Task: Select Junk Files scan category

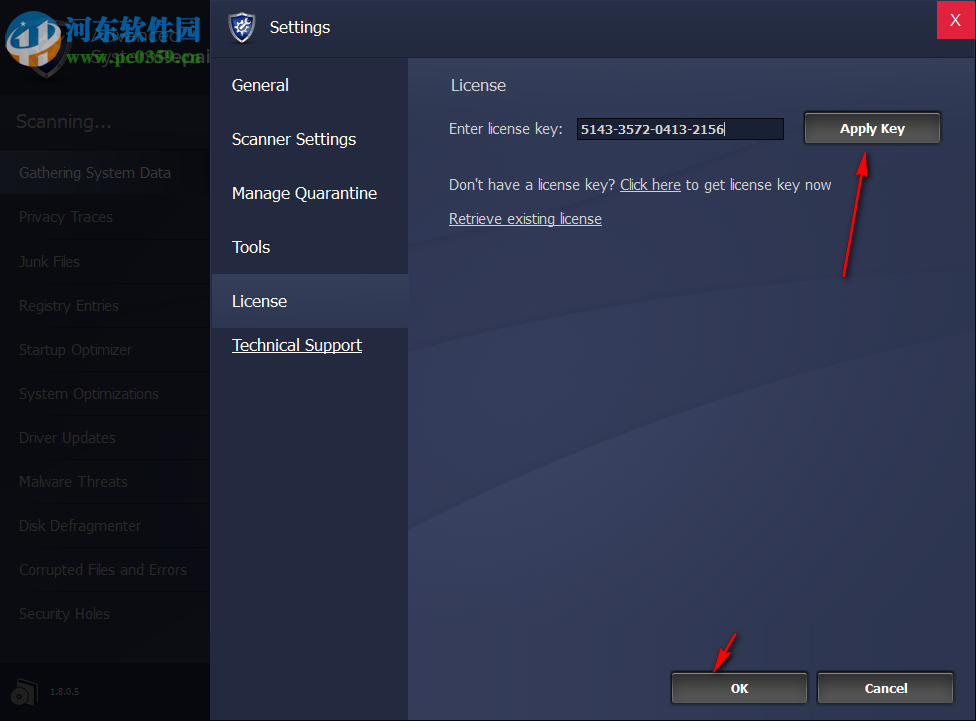Action: (x=50, y=261)
